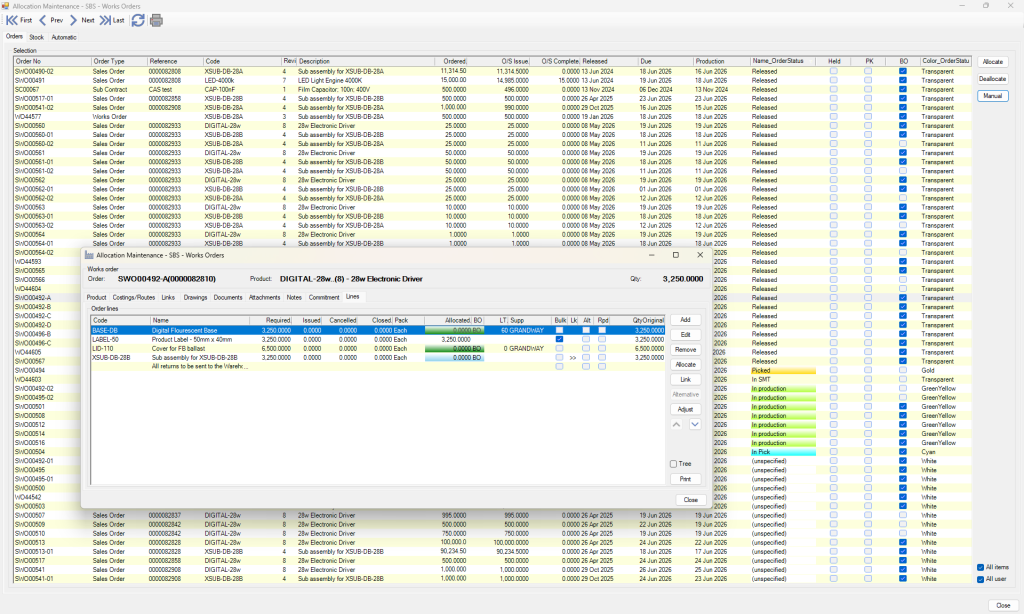Select row SWO00504 in main list
Screen dimensions: 1024x614
[x=47, y=452]
